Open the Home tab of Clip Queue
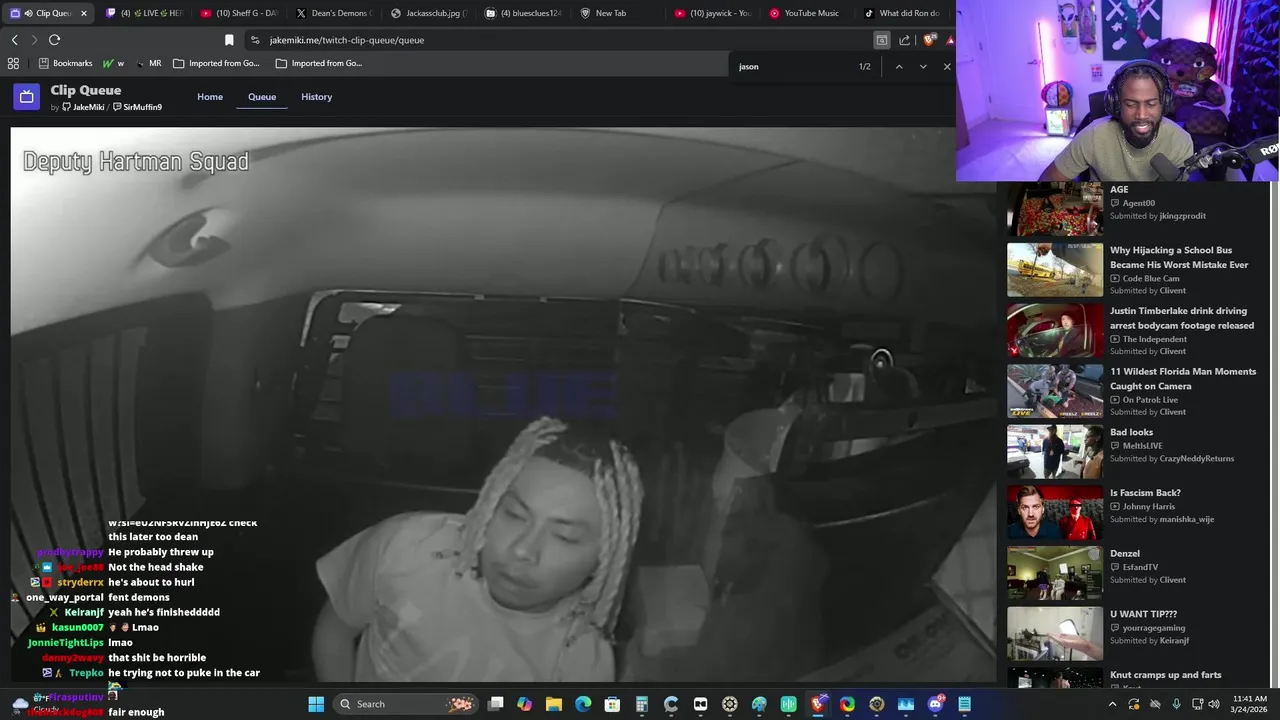 [210, 97]
